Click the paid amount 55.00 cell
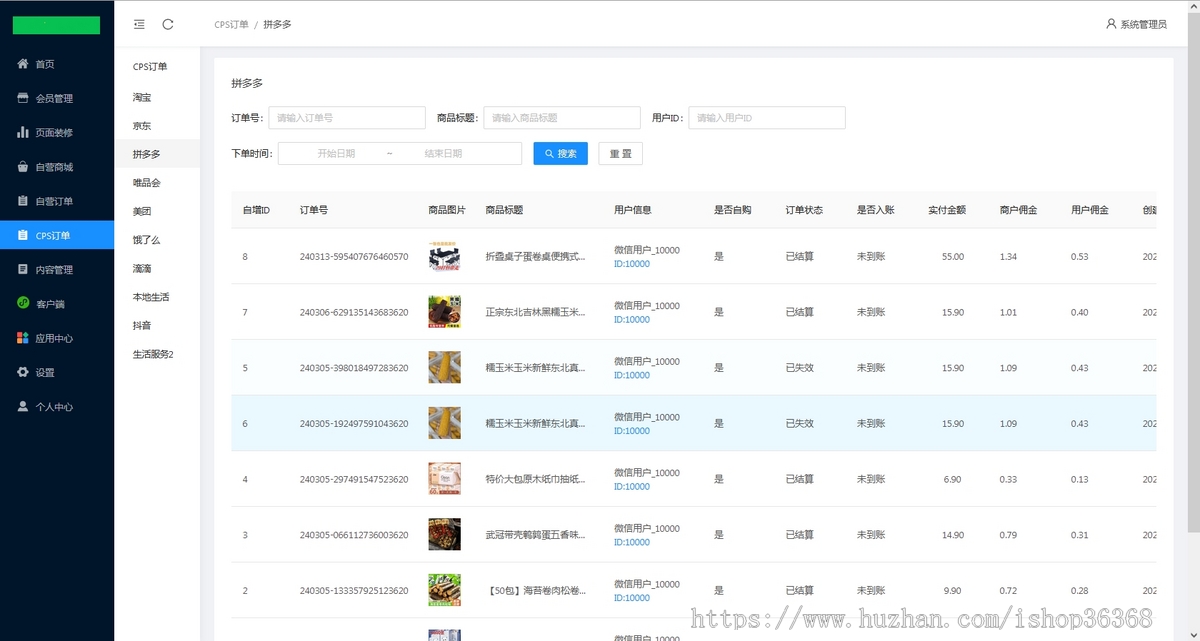This screenshot has height=641, width=1200. (x=953, y=257)
